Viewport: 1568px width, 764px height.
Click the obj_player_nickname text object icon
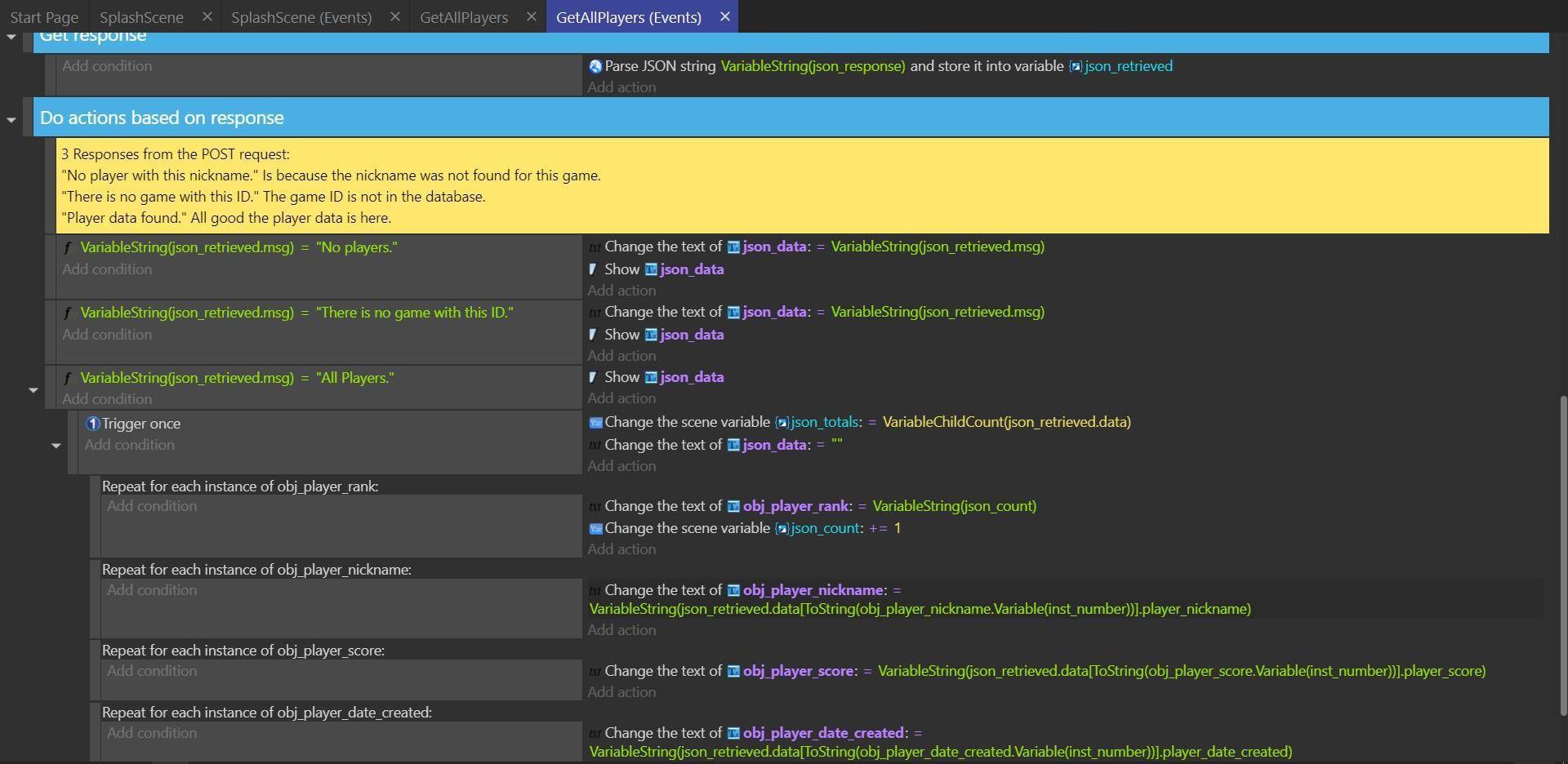733,590
